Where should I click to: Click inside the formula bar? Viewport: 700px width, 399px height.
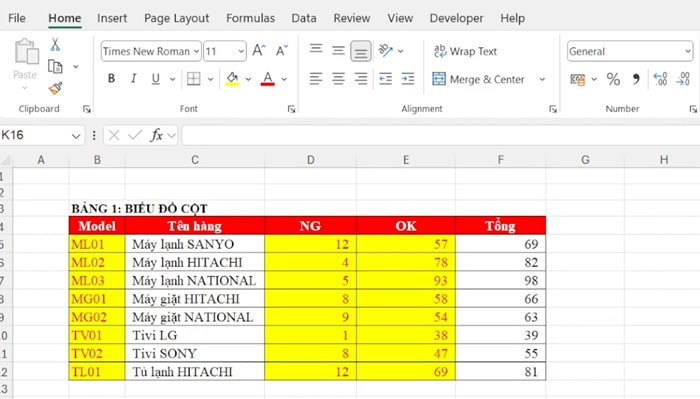click(441, 135)
